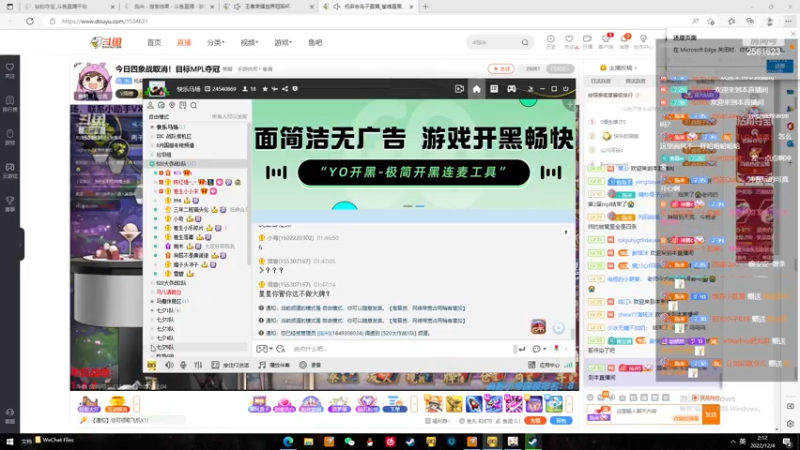The width and height of the screenshot is (800, 450).
Task: Select the 垃圾场 channel in tree
Action: coord(164,155)
